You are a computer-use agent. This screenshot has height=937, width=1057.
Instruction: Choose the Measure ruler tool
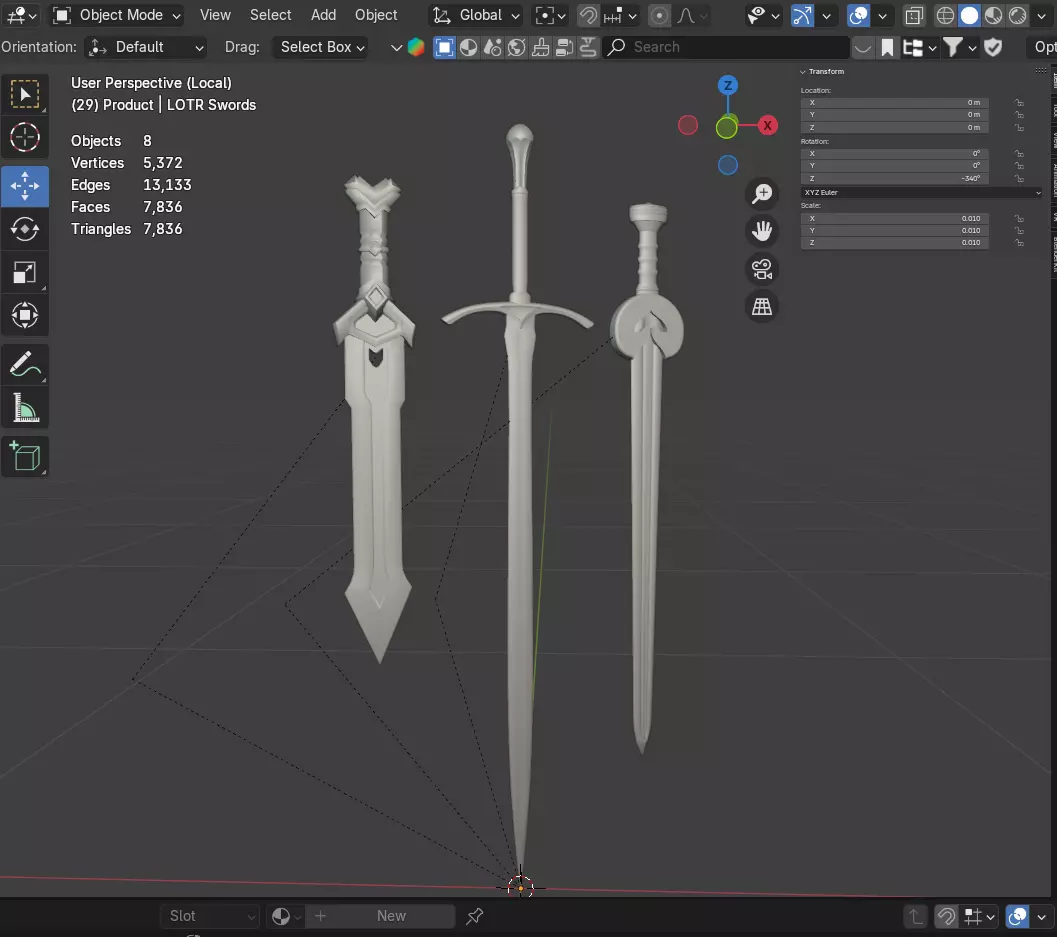(25, 408)
